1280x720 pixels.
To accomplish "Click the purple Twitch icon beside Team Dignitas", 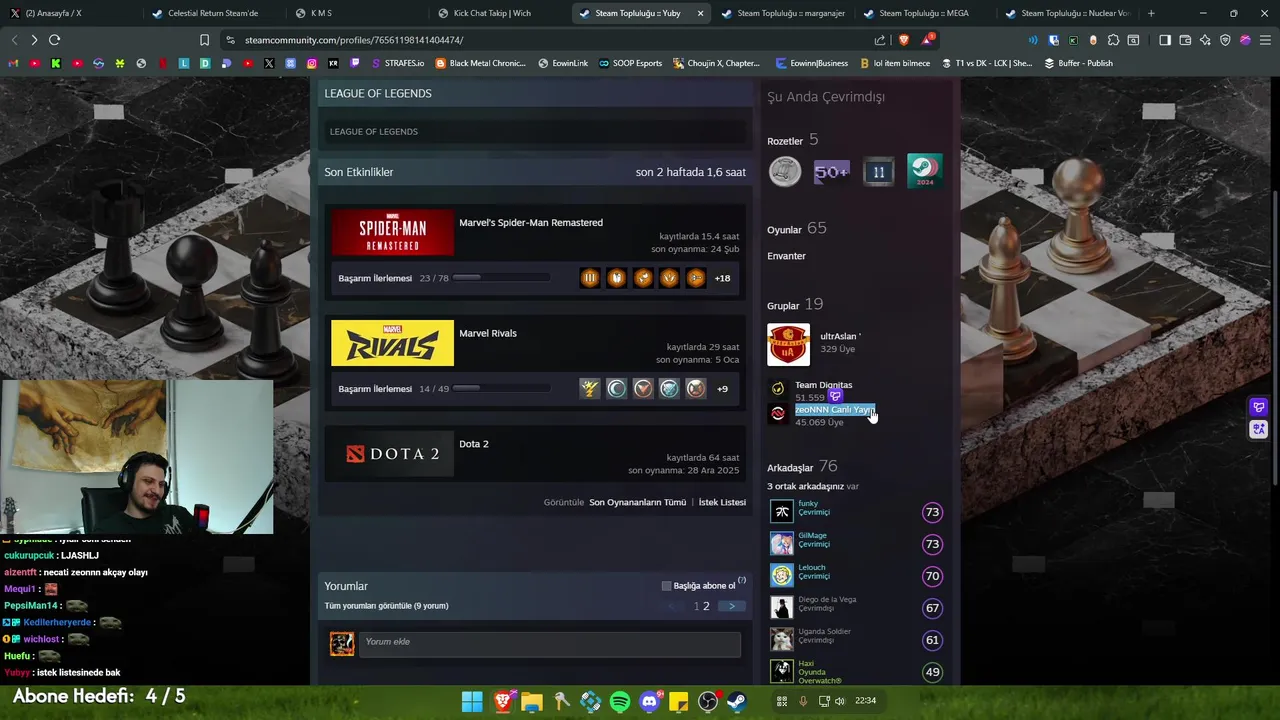I will [x=835, y=397].
